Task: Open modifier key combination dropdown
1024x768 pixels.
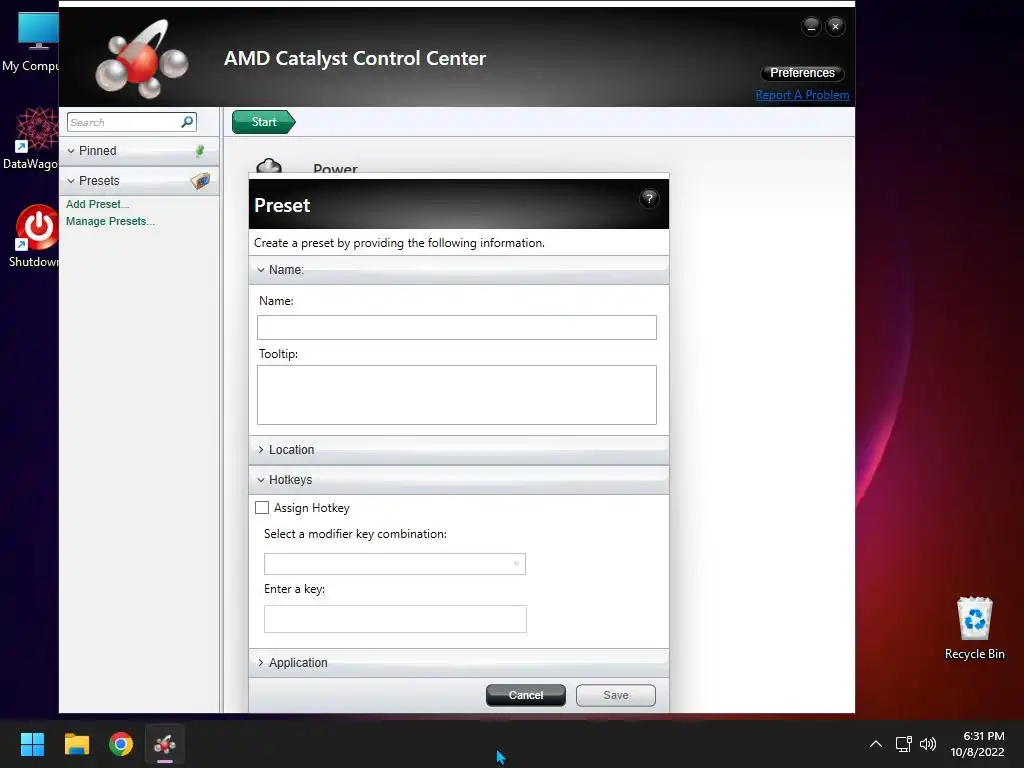Action: tap(394, 564)
